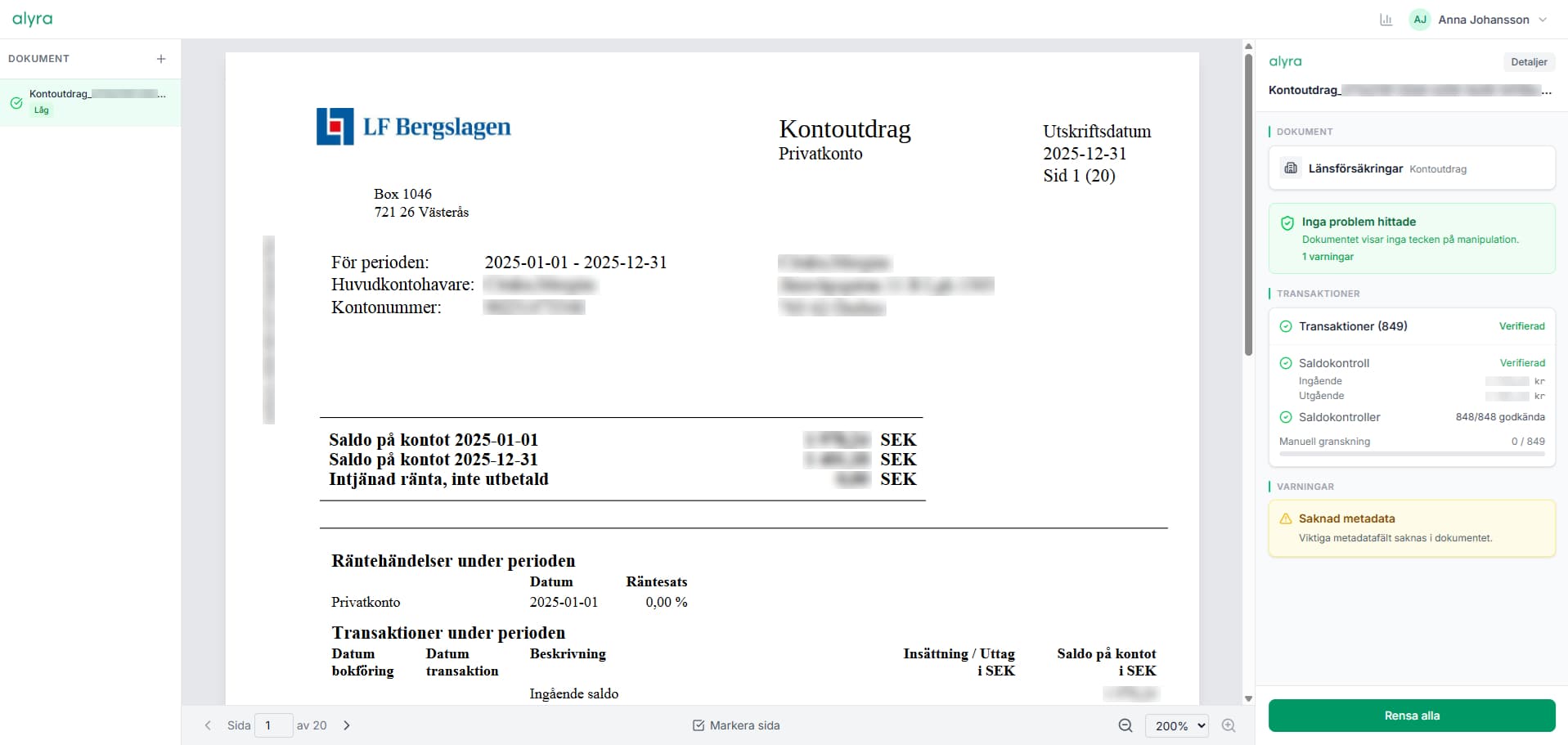The width and height of the screenshot is (1568, 745).
Task: Click the checkmark icon beside Saldokontroller
Action: coord(1286,417)
